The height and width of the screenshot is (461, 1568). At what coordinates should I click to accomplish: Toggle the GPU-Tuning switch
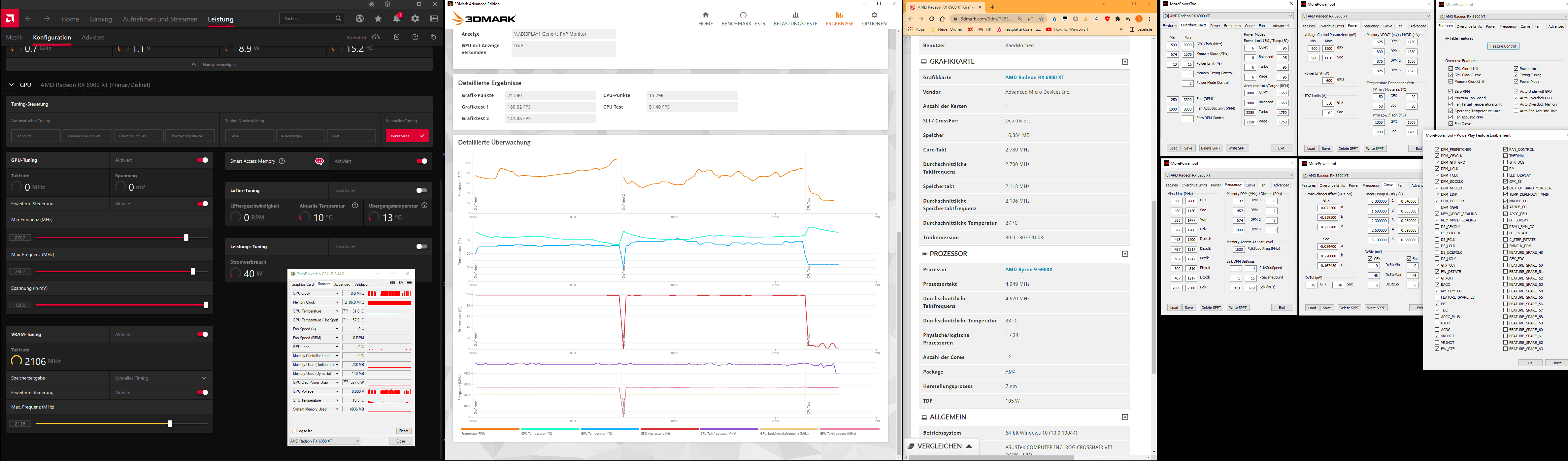click(203, 160)
